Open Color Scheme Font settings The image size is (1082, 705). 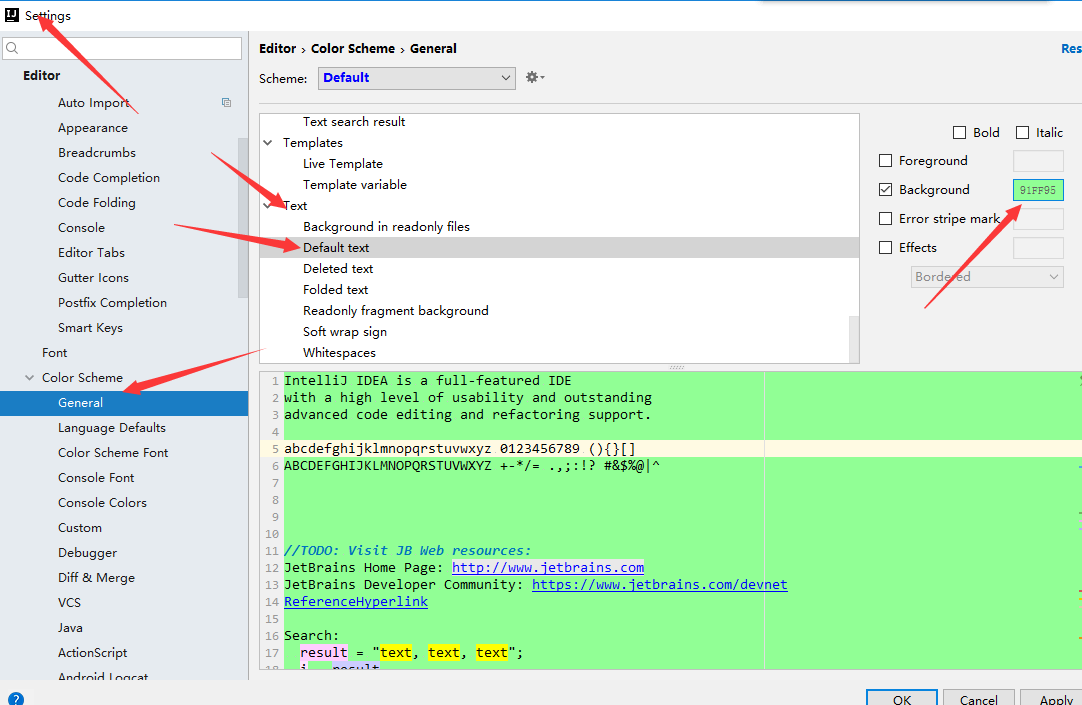[113, 453]
